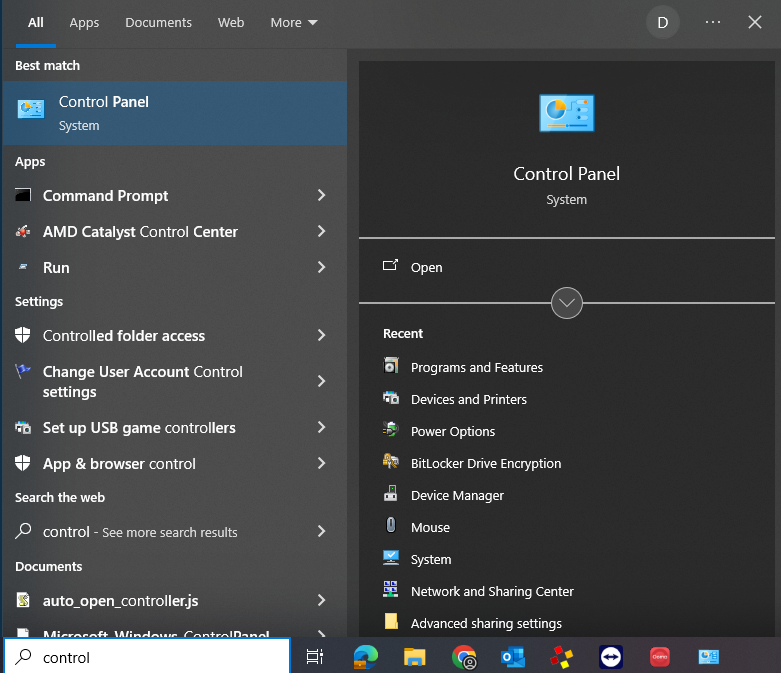Open File Explorer from the taskbar

click(x=414, y=657)
